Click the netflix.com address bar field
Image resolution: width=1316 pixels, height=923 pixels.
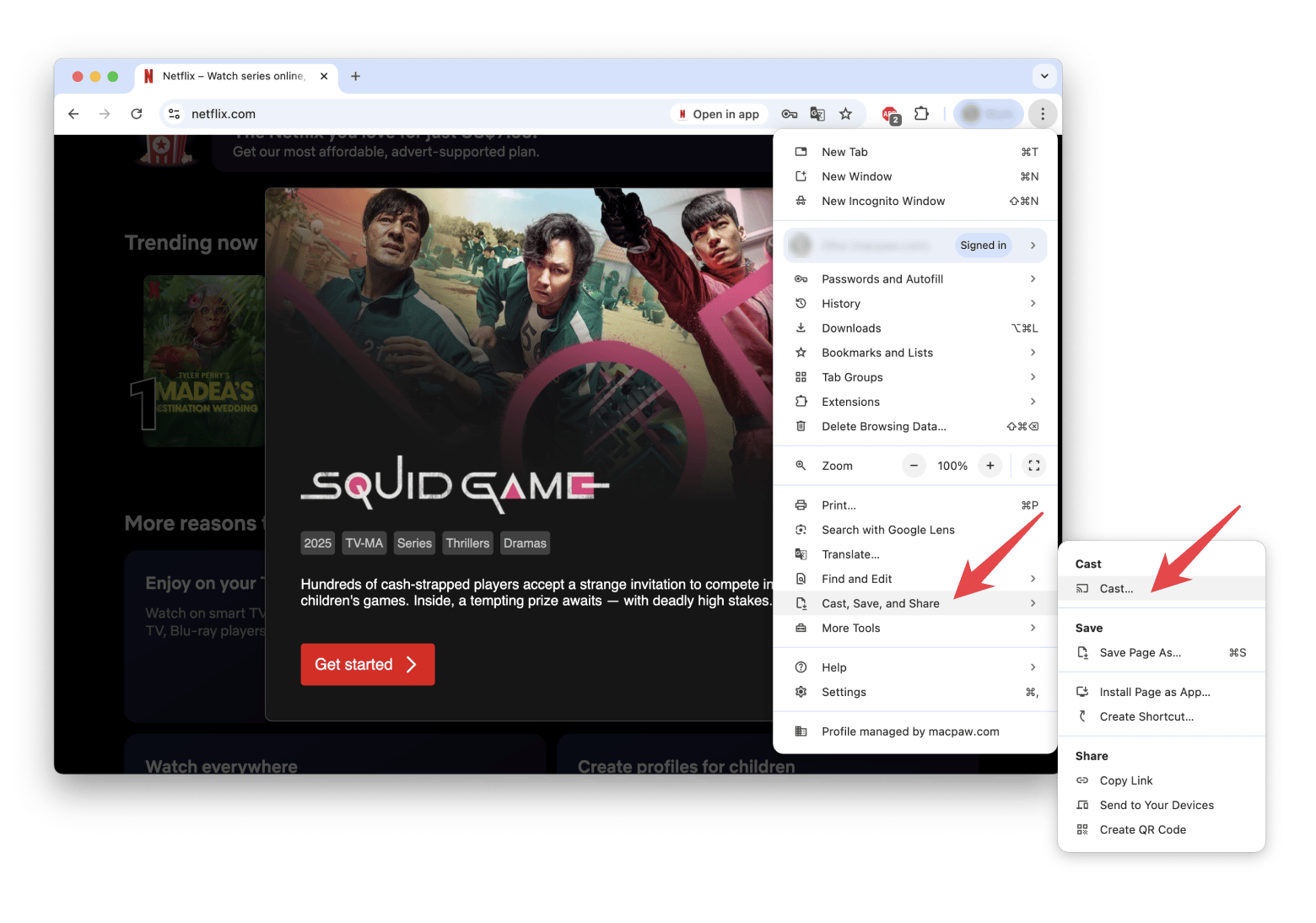(422, 114)
